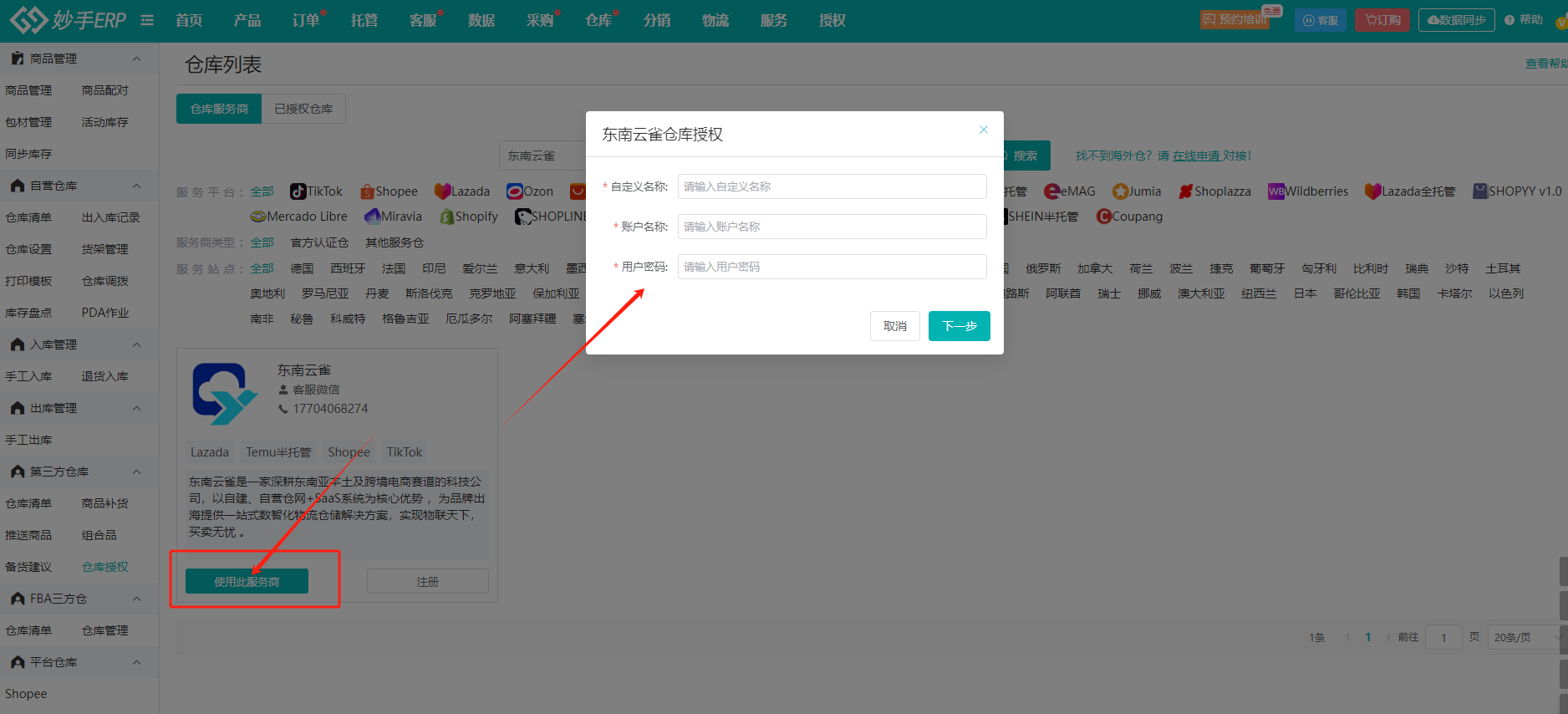Select the Wildberries platform filter
This screenshot has width=1568, height=714.
point(1308,191)
